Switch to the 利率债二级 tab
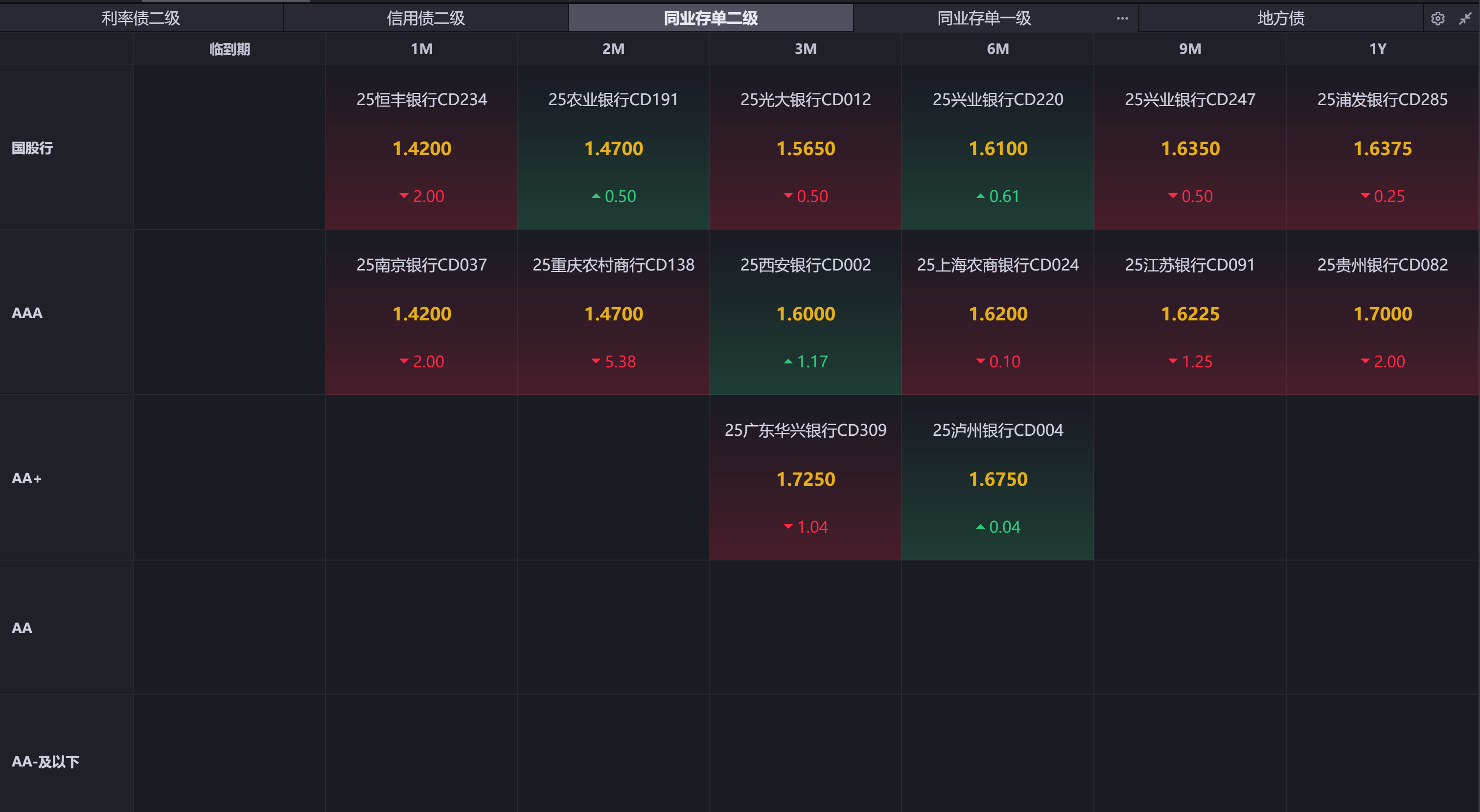Image resolution: width=1480 pixels, height=812 pixels. (x=141, y=19)
